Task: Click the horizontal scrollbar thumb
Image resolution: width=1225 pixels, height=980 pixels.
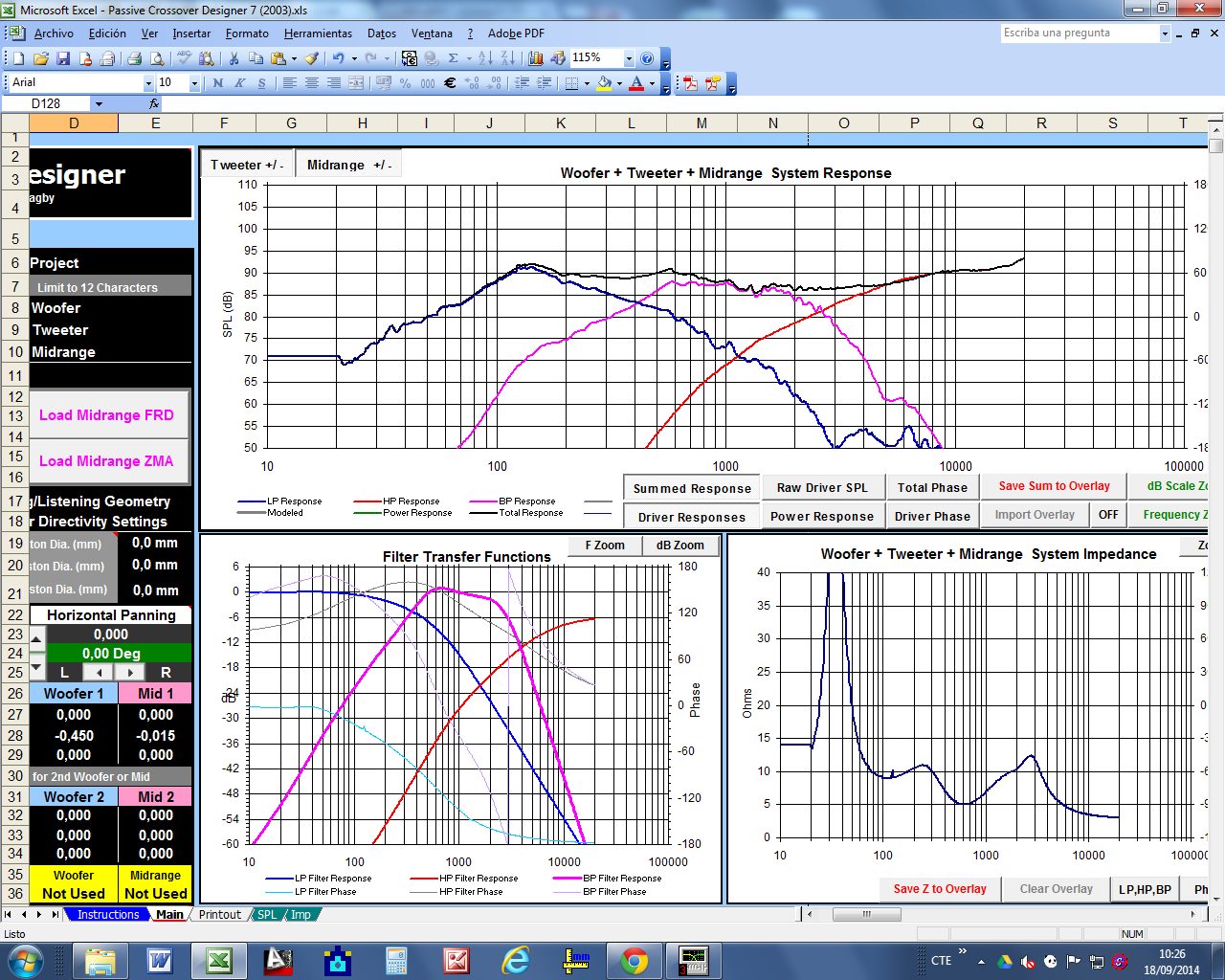Action: pyautogui.click(x=866, y=915)
